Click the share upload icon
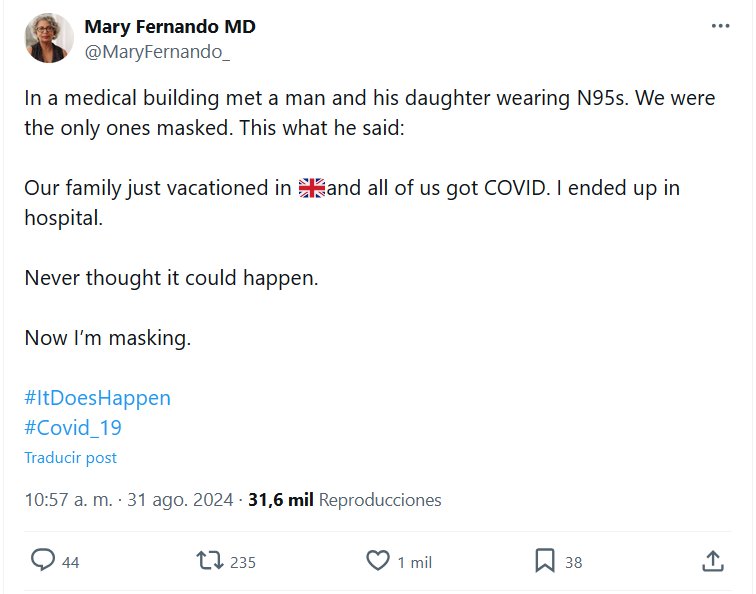Viewport: 756px width, 594px height. 713,561
